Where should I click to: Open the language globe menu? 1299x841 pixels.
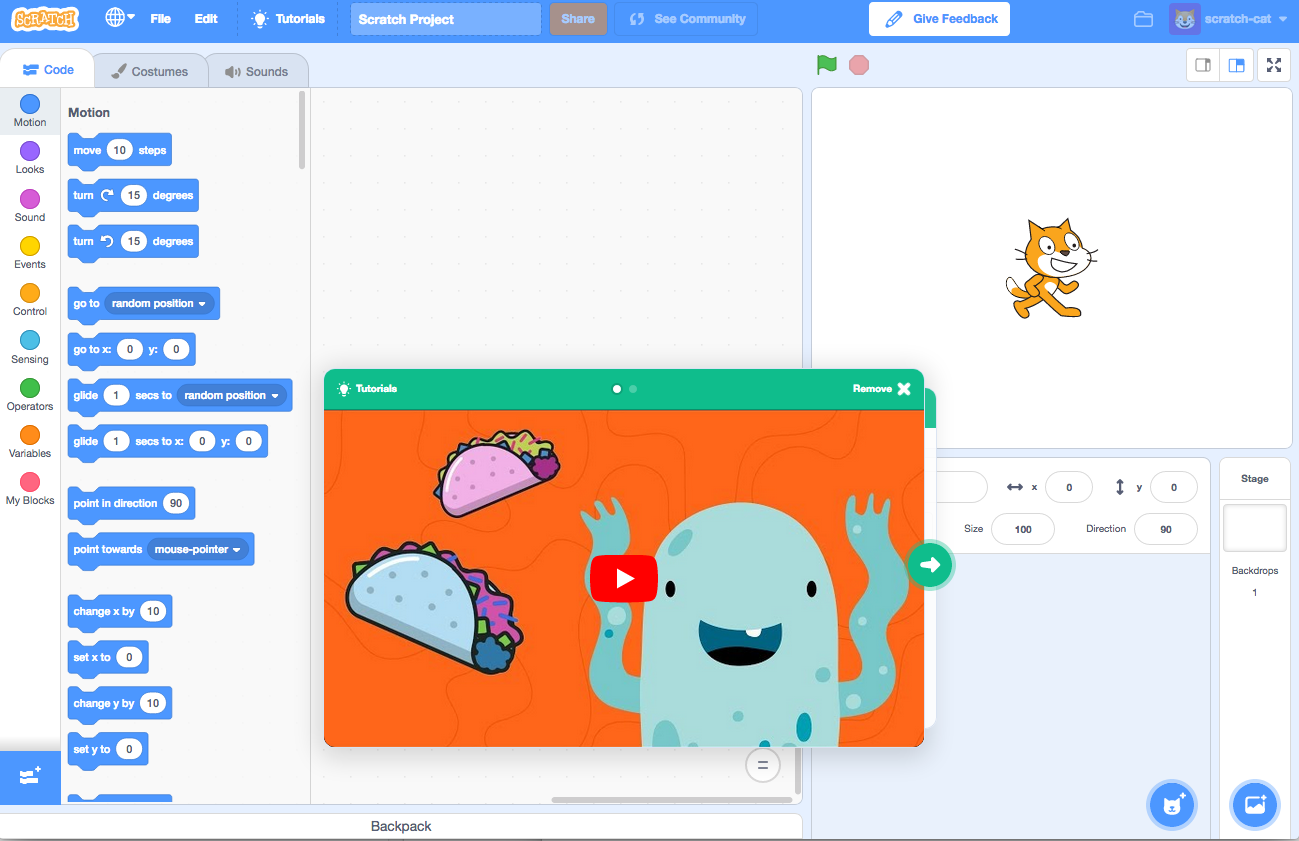click(x=120, y=18)
